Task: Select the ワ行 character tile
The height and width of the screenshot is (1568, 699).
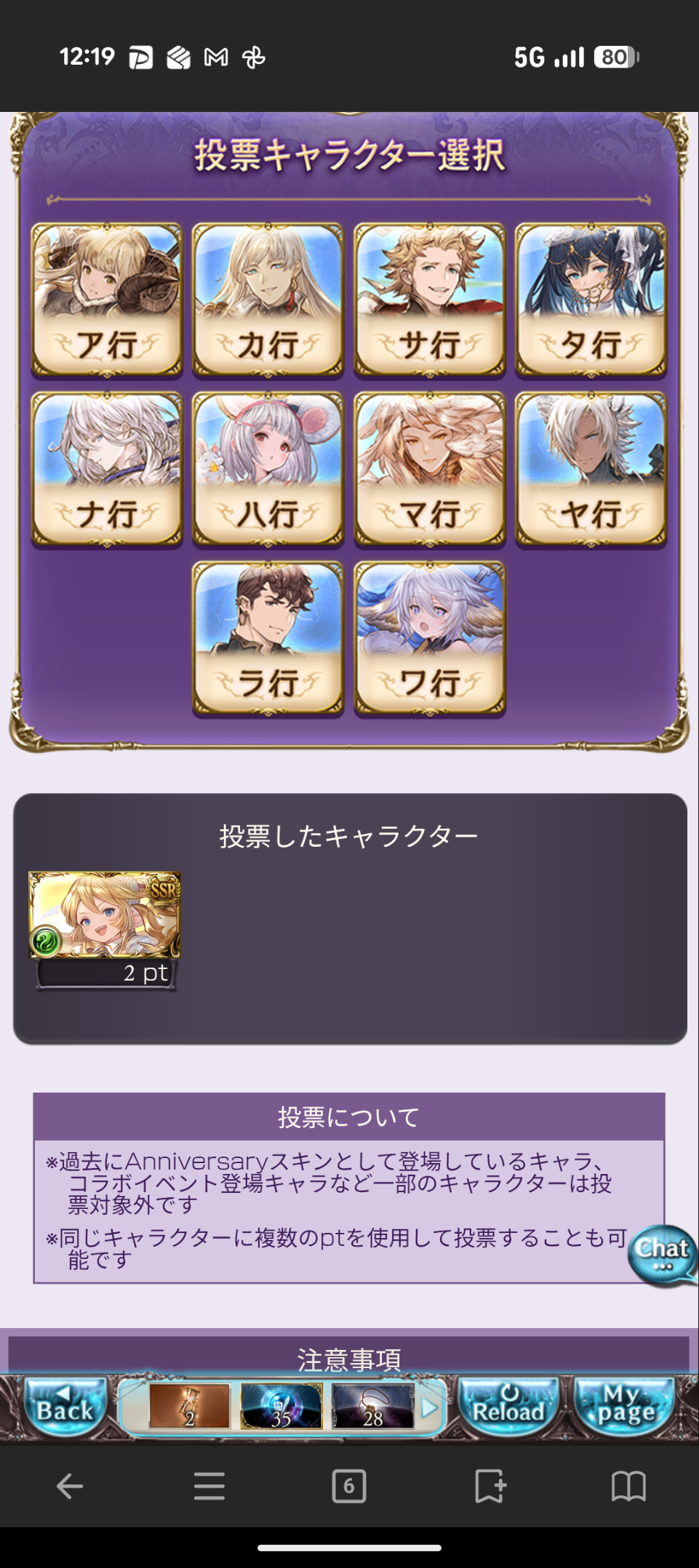Action: pos(429,639)
